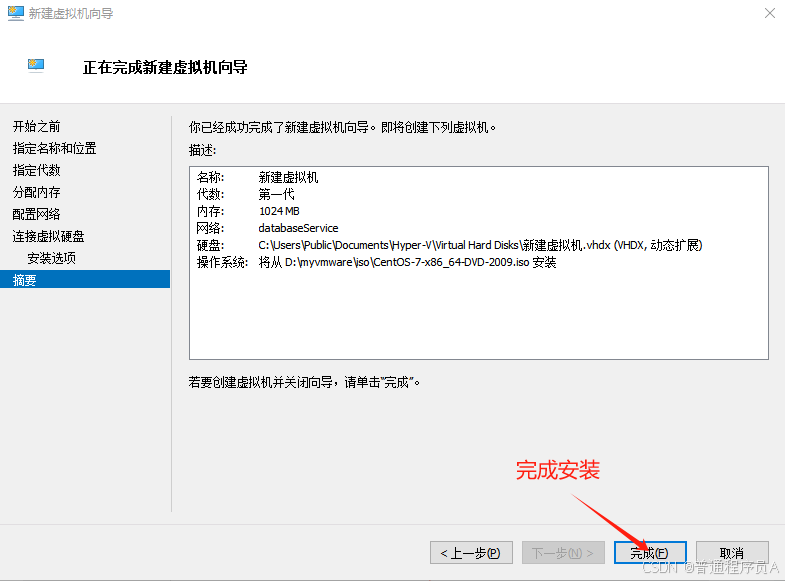Click the 网络 label in the description box
This screenshot has width=785, height=581.
[x=210, y=228]
